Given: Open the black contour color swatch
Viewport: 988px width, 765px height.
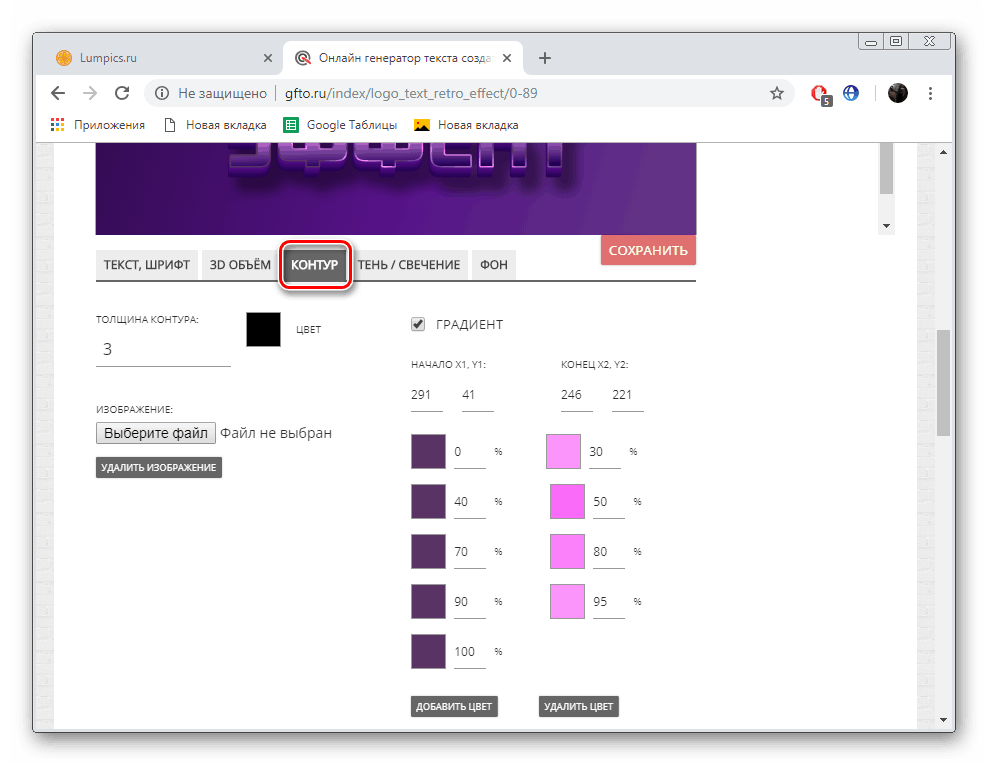Looking at the screenshot, I should pos(263,329).
